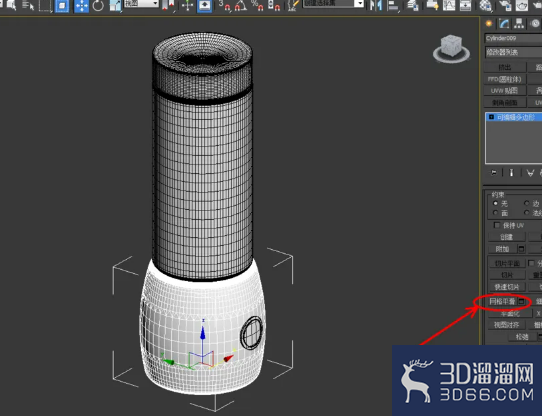The image size is (542, 416).
Task: Select 可编辑多边形 in the modifier stack
Action: [515, 117]
